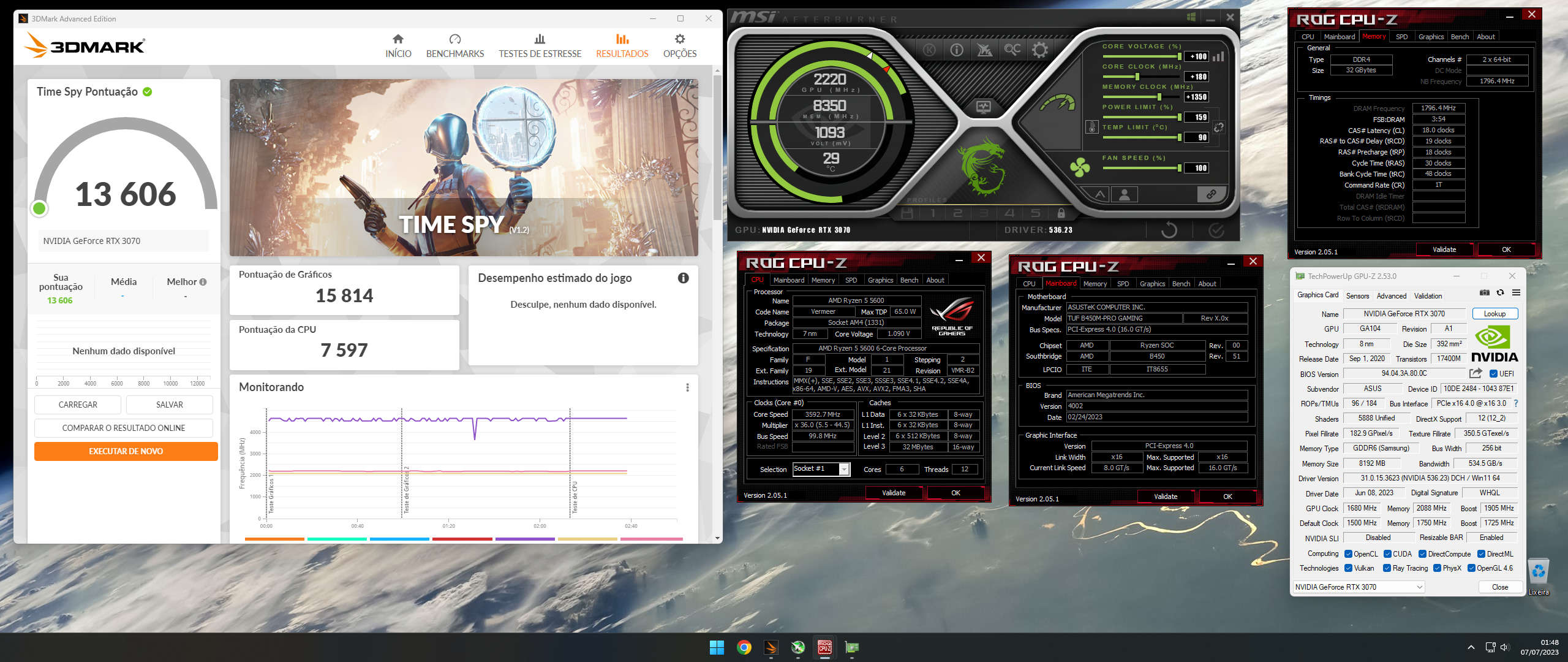Click the profile lock icon in Afterburner

pos(1061,213)
